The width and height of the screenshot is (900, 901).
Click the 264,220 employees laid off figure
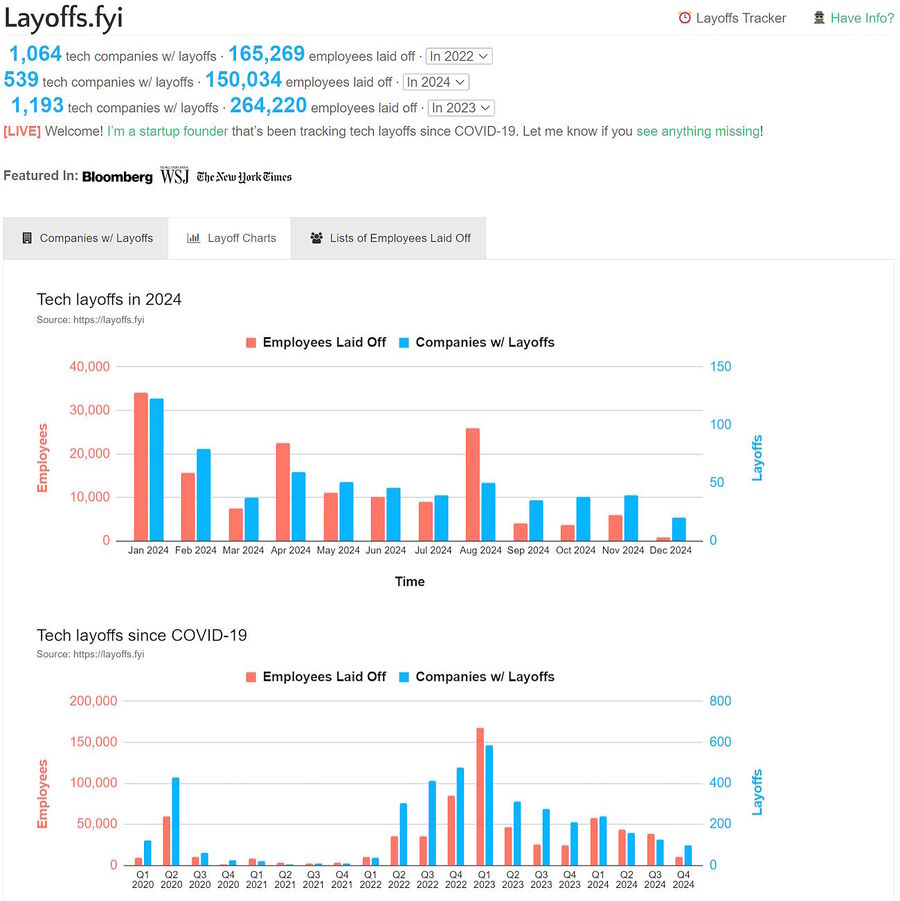click(268, 106)
